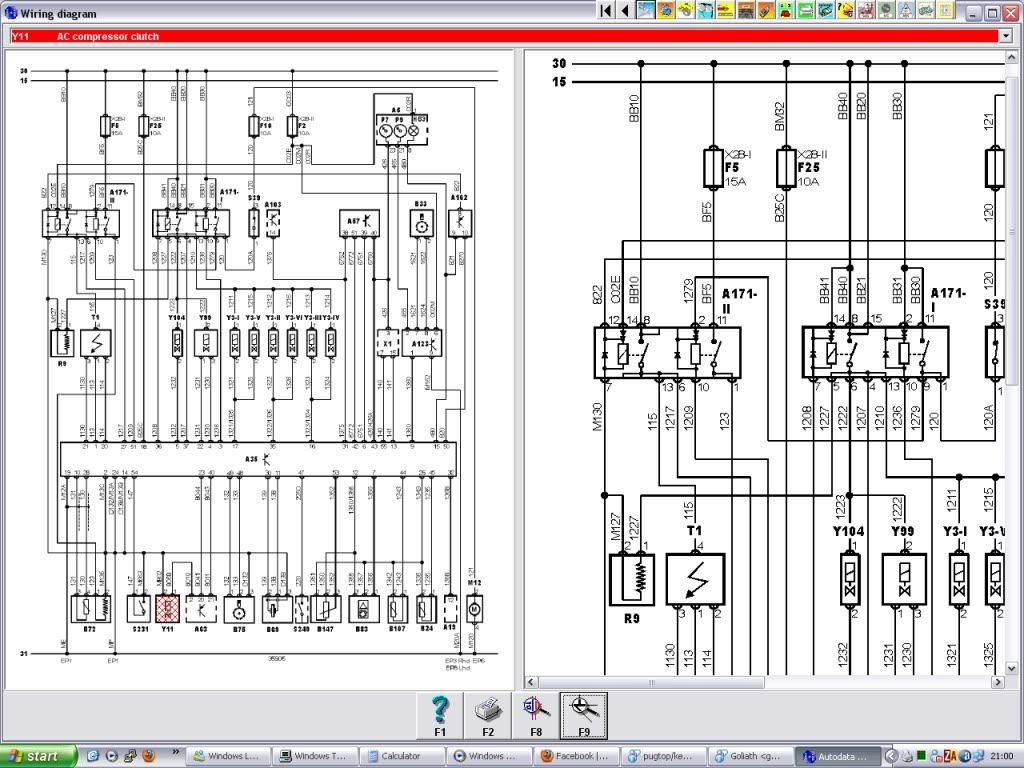Image resolution: width=1024 pixels, height=768 pixels.
Task: Activate the F8 magnifier comparison tool
Action: pyautogui.click(x=536, y=713)
